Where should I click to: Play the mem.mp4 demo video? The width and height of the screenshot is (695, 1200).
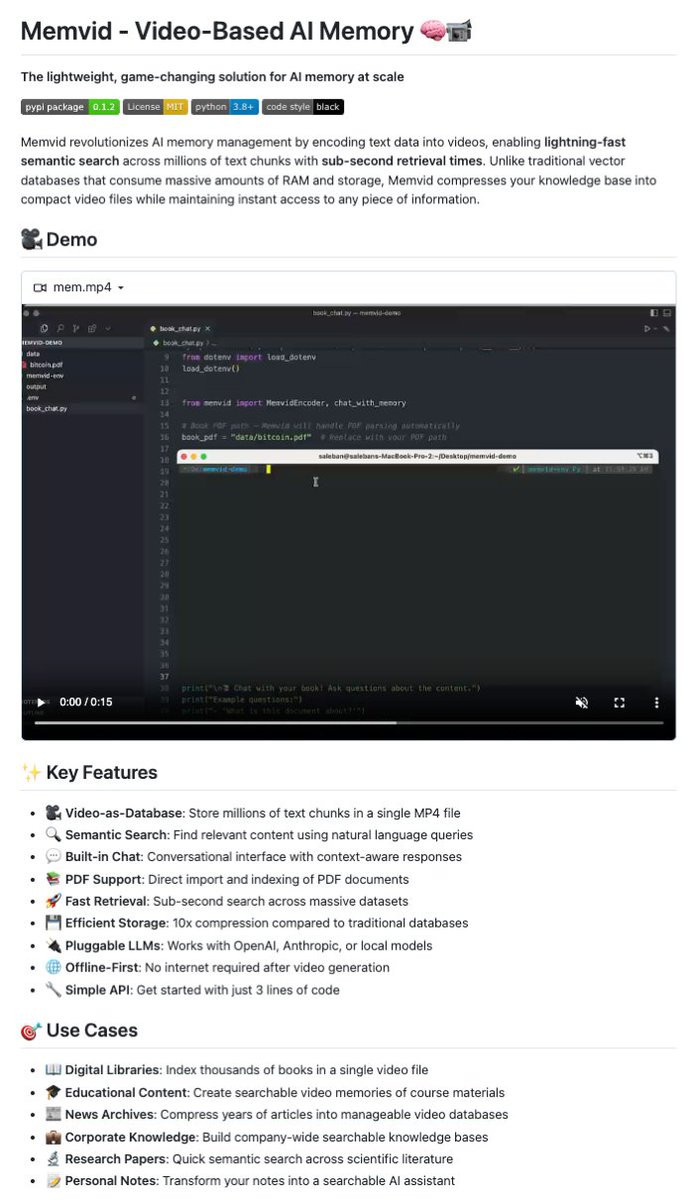tap(41, 702)
